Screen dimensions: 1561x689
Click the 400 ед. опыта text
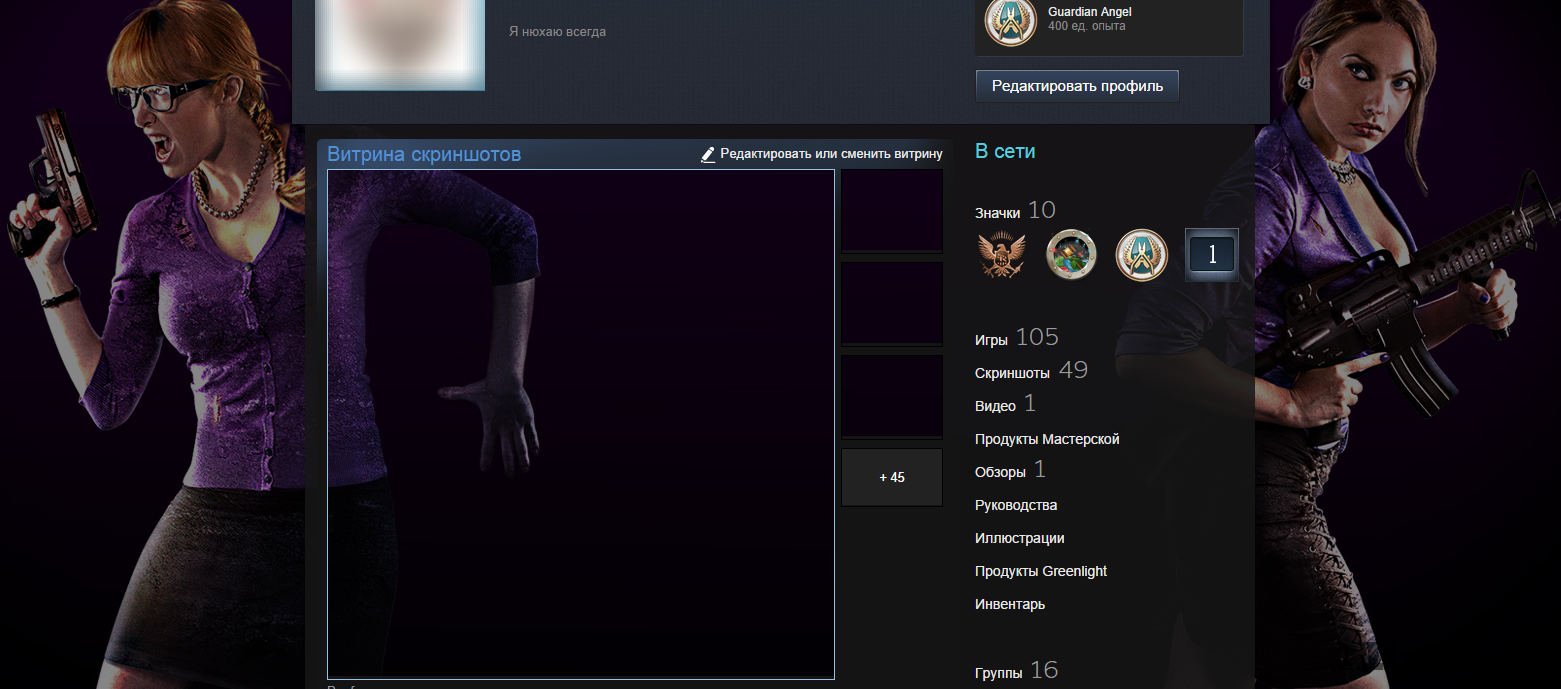tap(1087, 26)
